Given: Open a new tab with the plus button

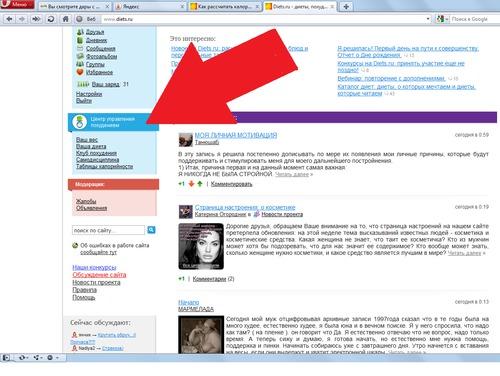Looking at the screenshot, I should pos(346,6).
